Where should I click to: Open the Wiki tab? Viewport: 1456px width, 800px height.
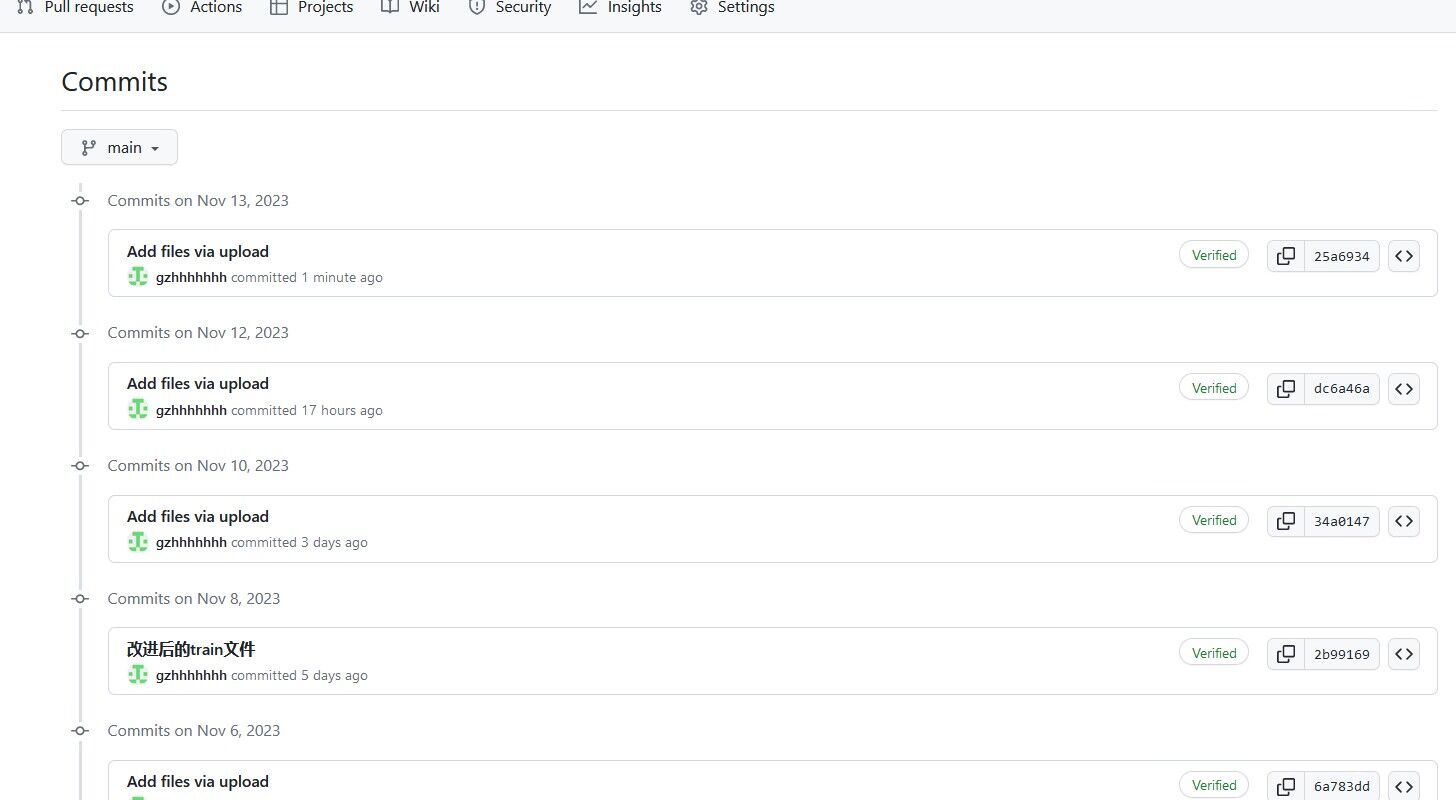[x=410, y=8]
